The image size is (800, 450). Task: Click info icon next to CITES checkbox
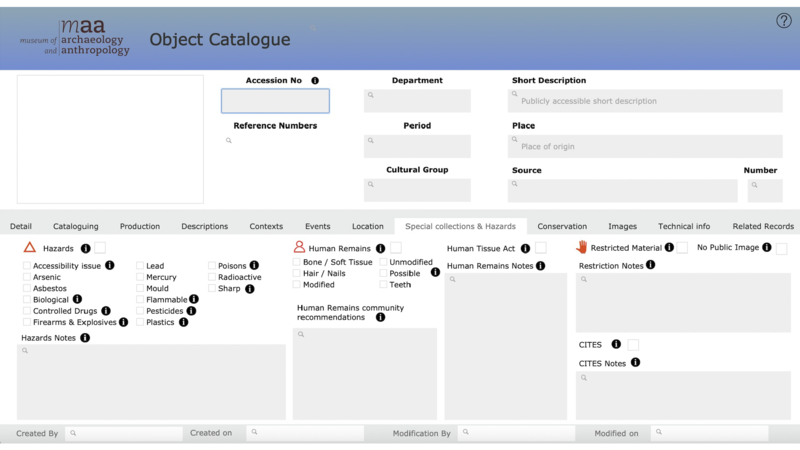pos(616,344)
